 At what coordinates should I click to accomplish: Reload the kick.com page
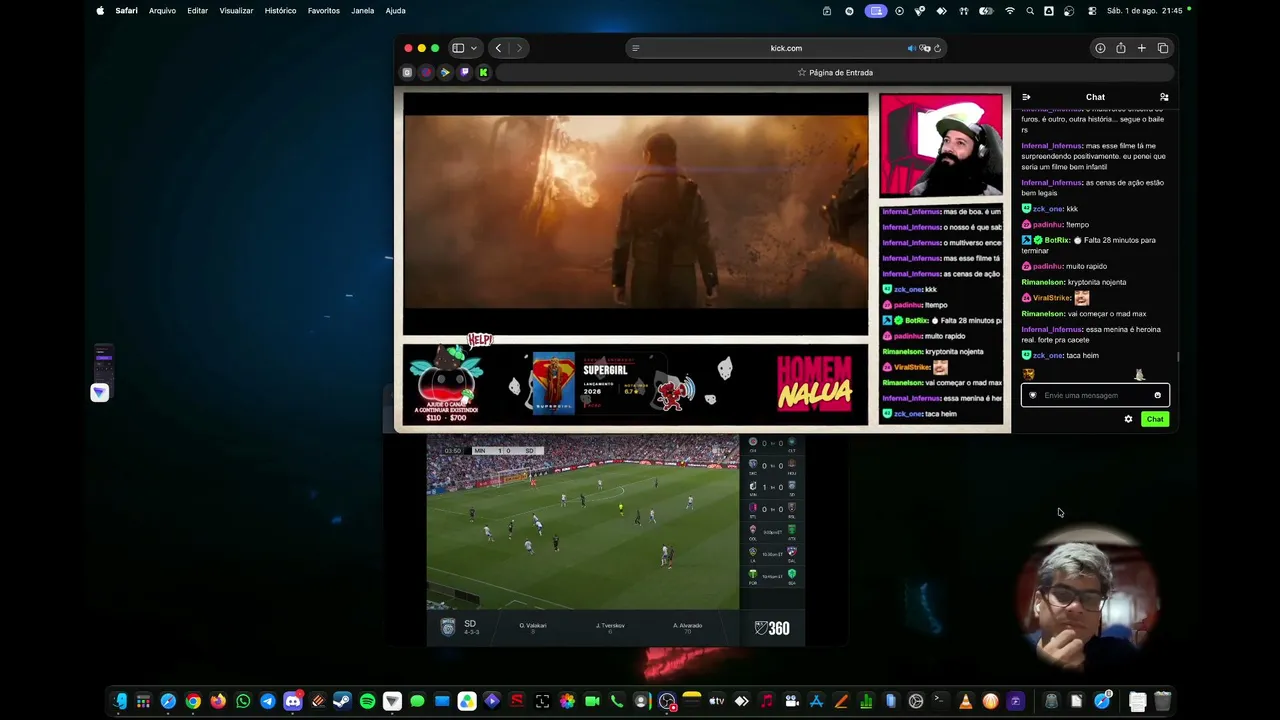click(x=937, y=48)
